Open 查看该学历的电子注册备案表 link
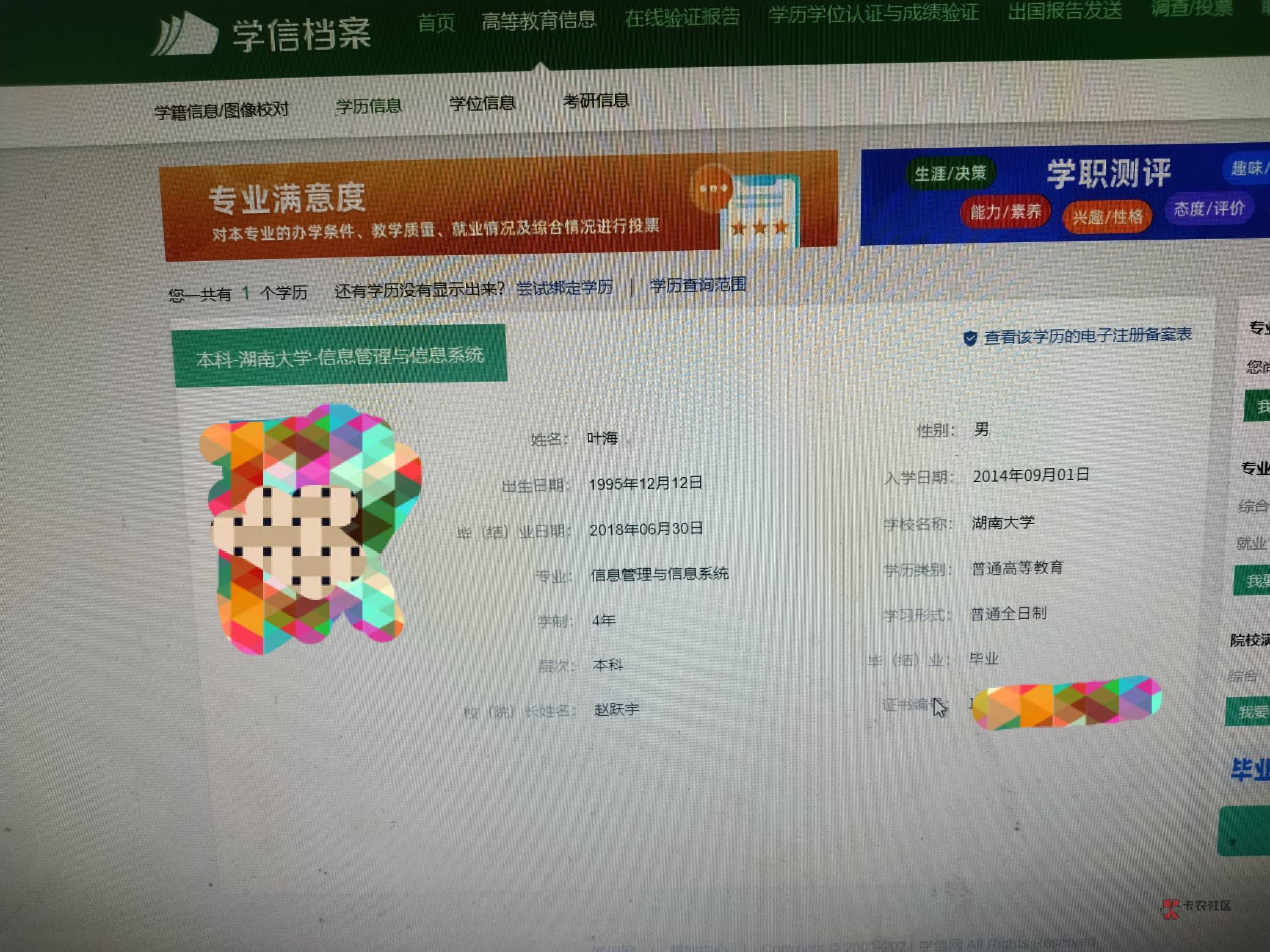The image size is (1270, 952). coord(1087,335)
